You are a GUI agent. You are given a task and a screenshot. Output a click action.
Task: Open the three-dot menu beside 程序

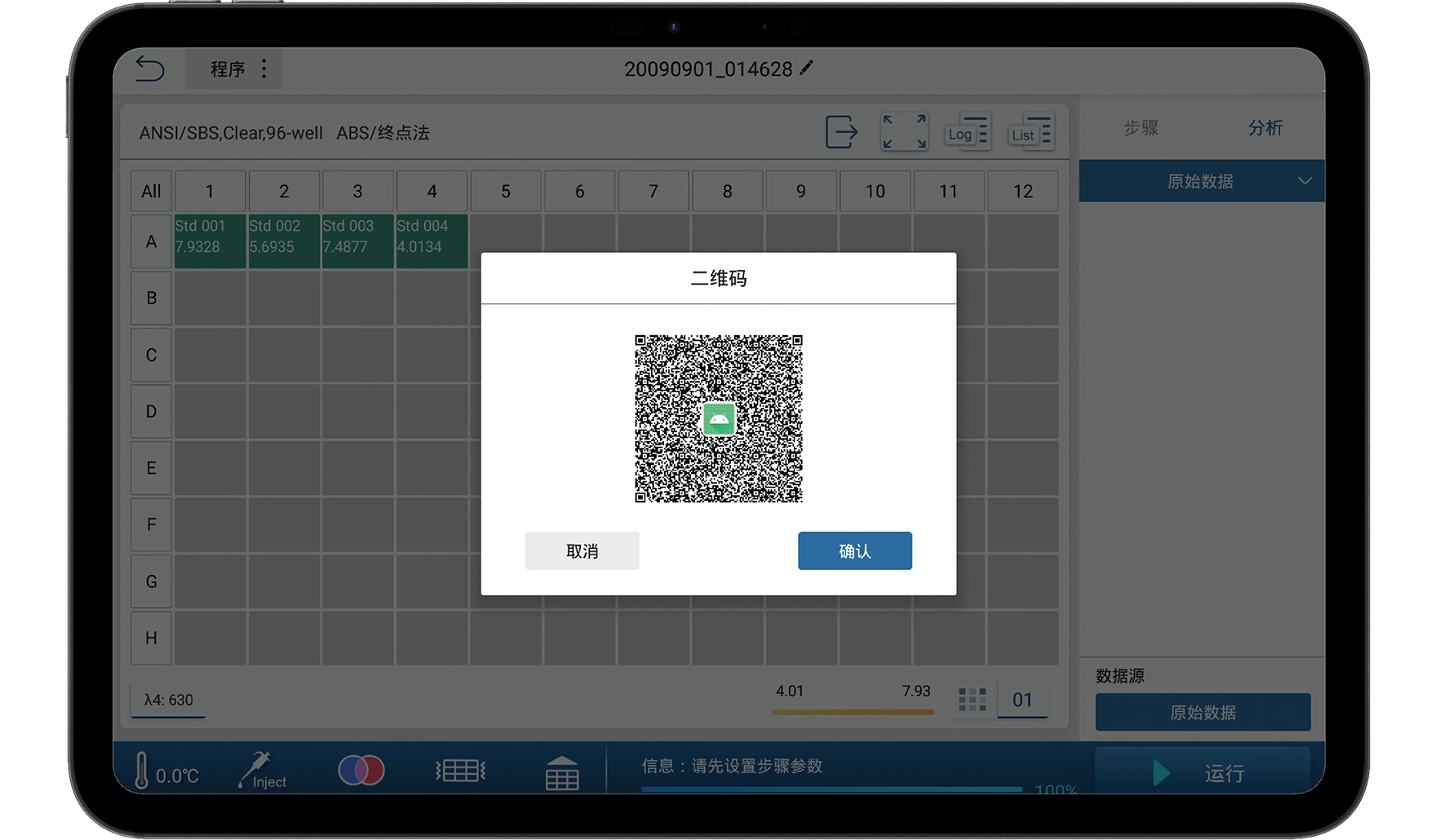264,69
